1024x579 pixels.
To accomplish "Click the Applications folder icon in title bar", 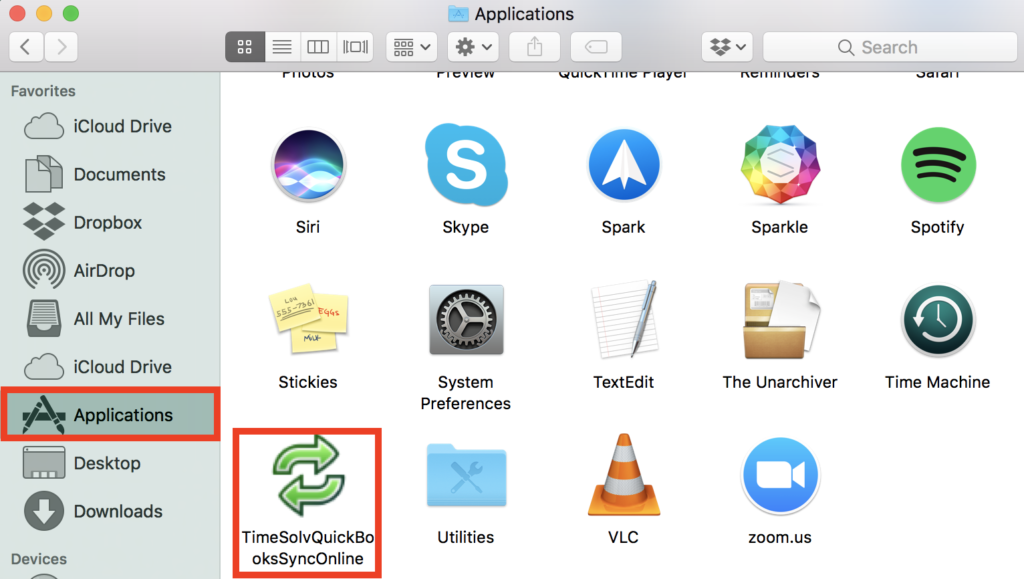I will coord(458,14).
